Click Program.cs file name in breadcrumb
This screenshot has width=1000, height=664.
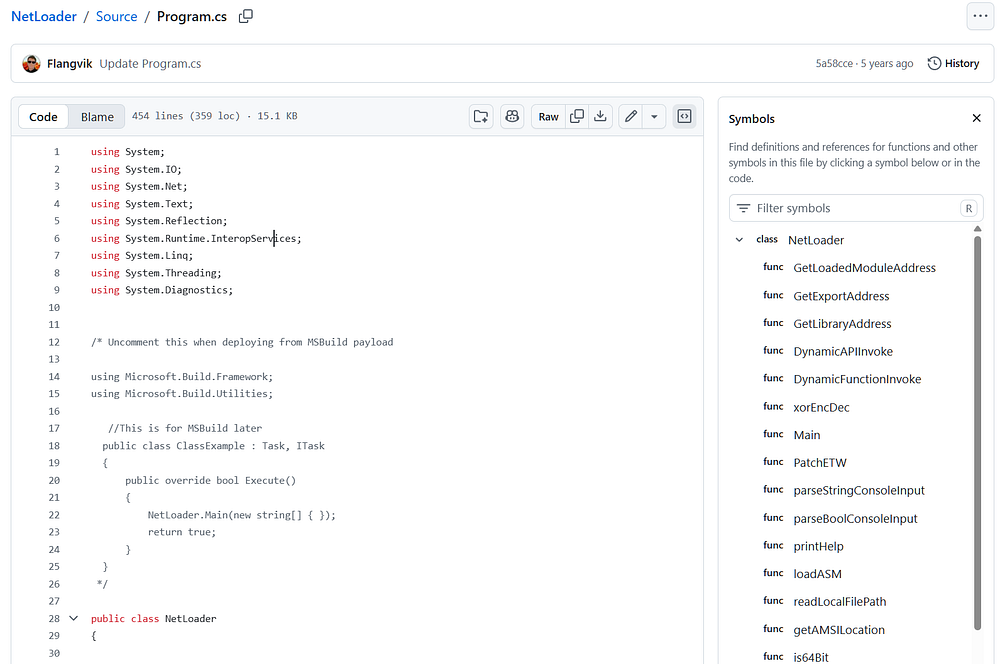191,17
